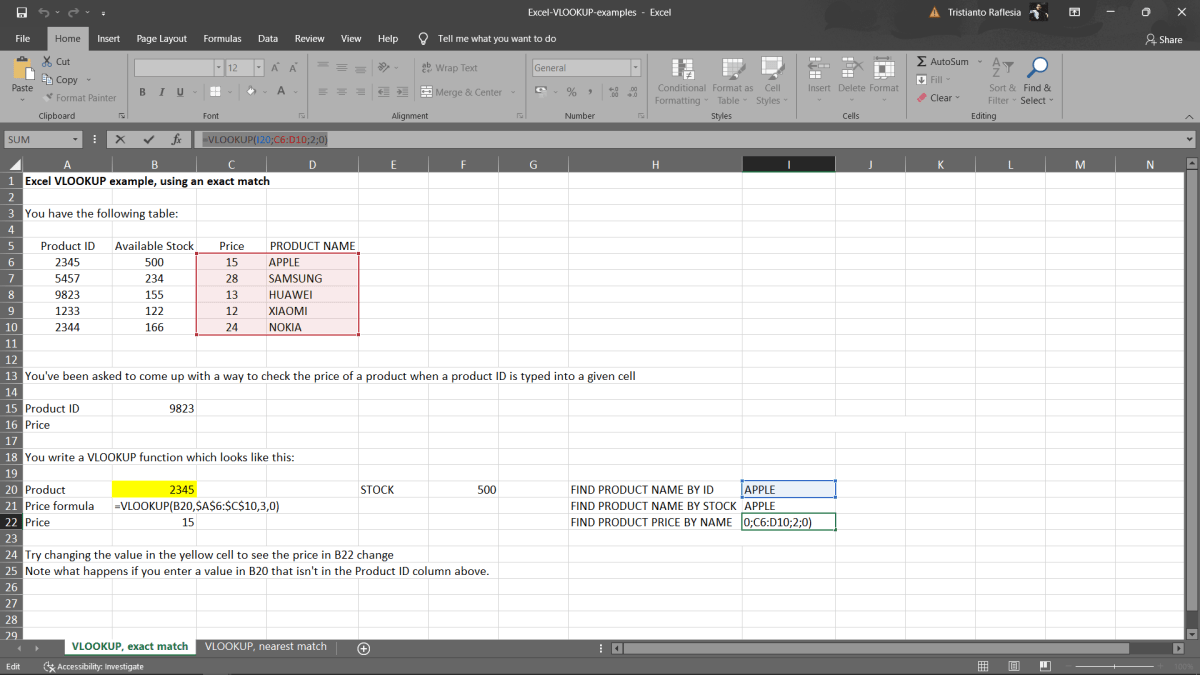Add a new worksheet with the plus button
The height and width of the screenshot is (675, 1200).
(362, 648)
